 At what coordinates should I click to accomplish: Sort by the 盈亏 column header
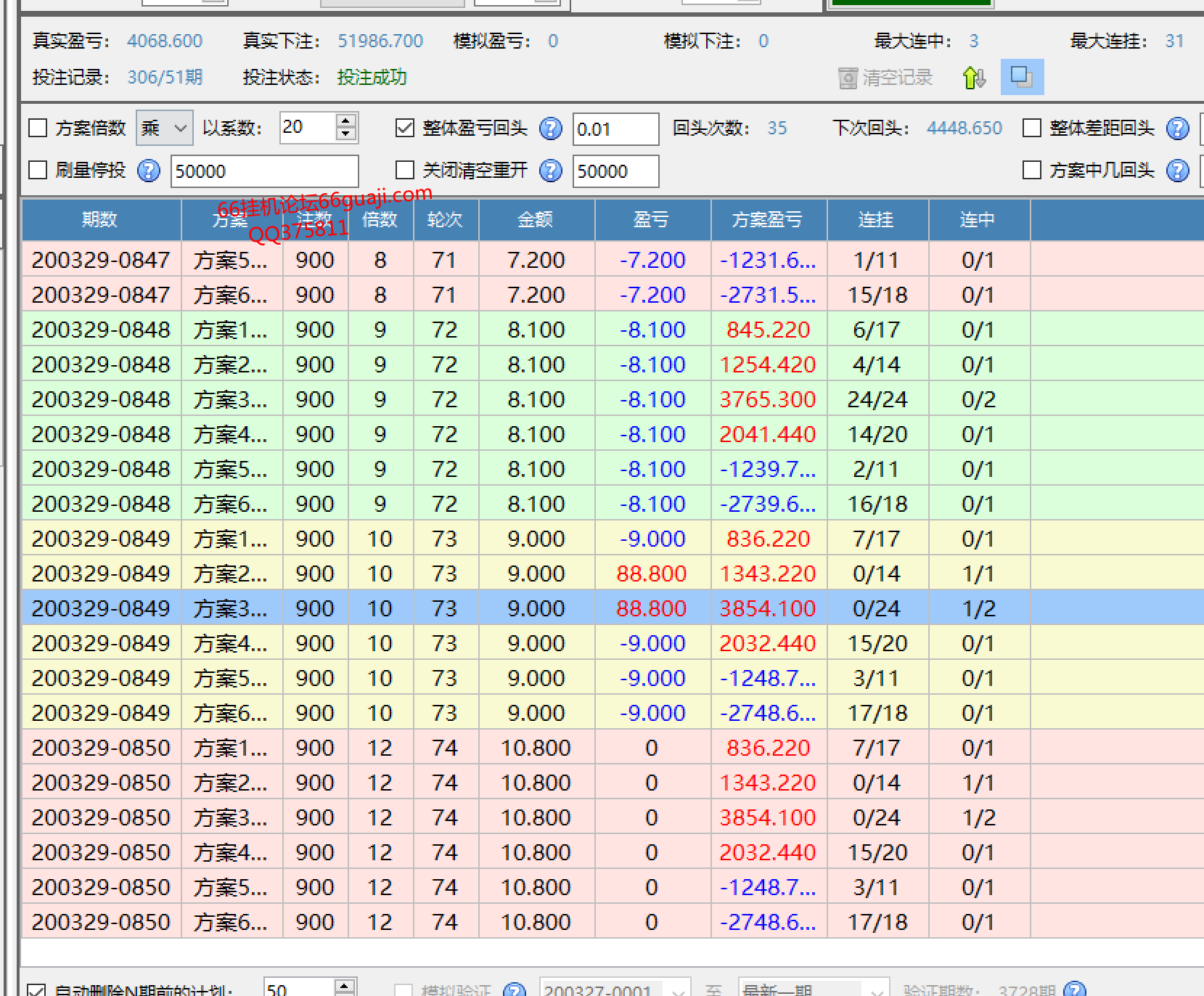[x=652, y=220]
